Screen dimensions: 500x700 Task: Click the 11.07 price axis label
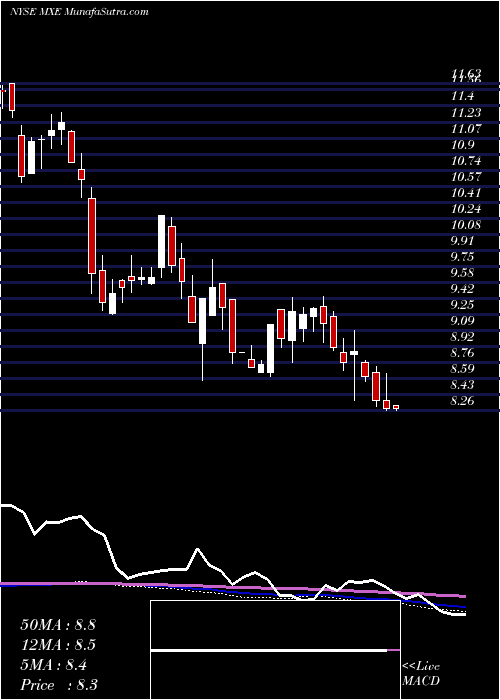[466, 129]
